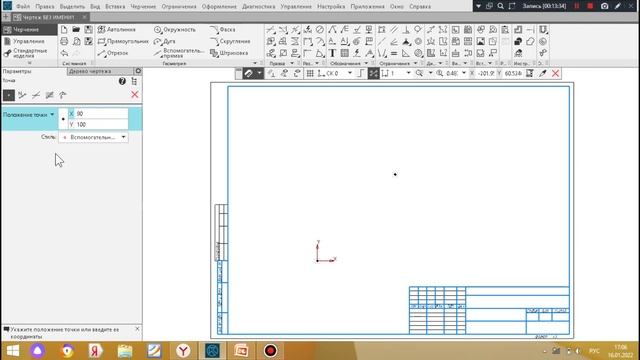Screen dimensions: 640x360
Task: Select the fourth point-mode button
Action: tap(49, 95)
